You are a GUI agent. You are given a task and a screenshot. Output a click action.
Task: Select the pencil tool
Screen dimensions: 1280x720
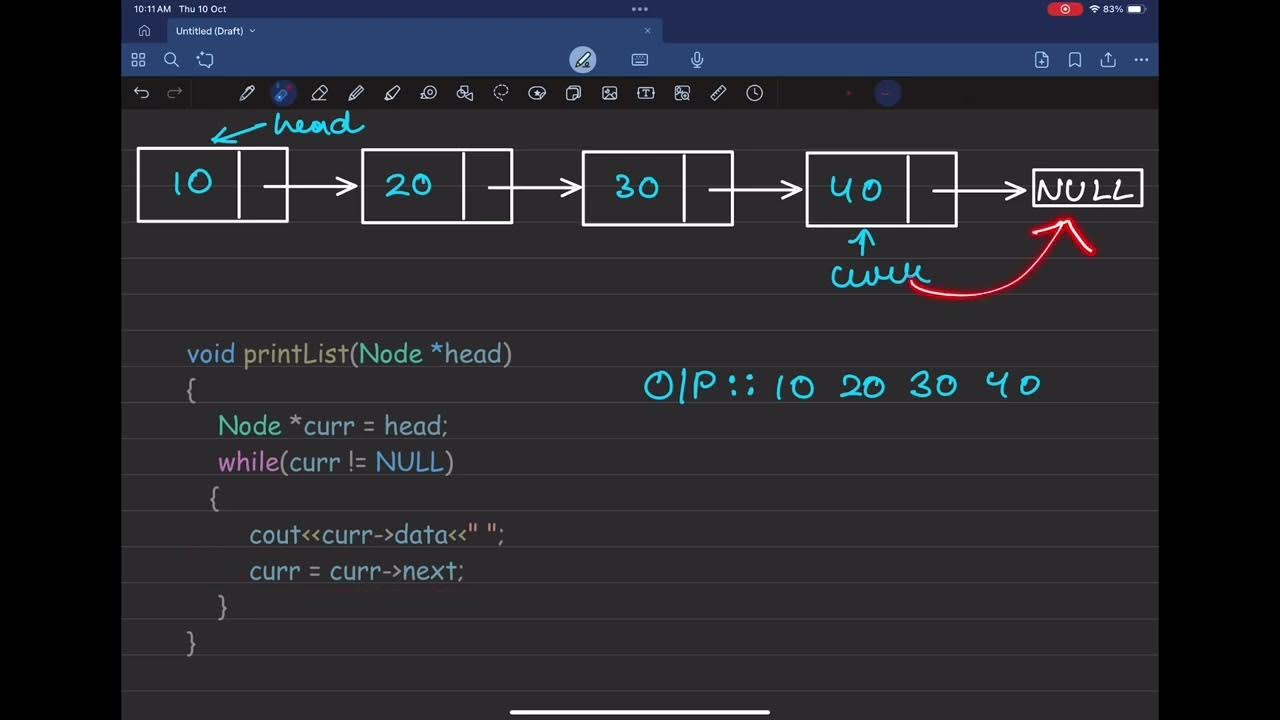pos(356,93)
